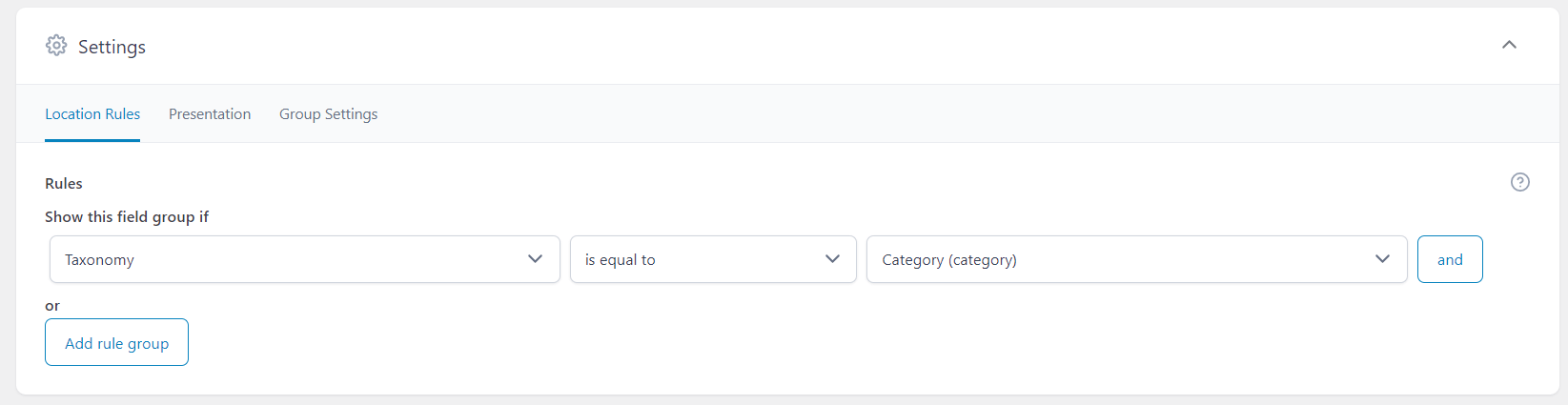Click the "Show this field group if" label
This screenshot has width=1568, height=405.
127,217
